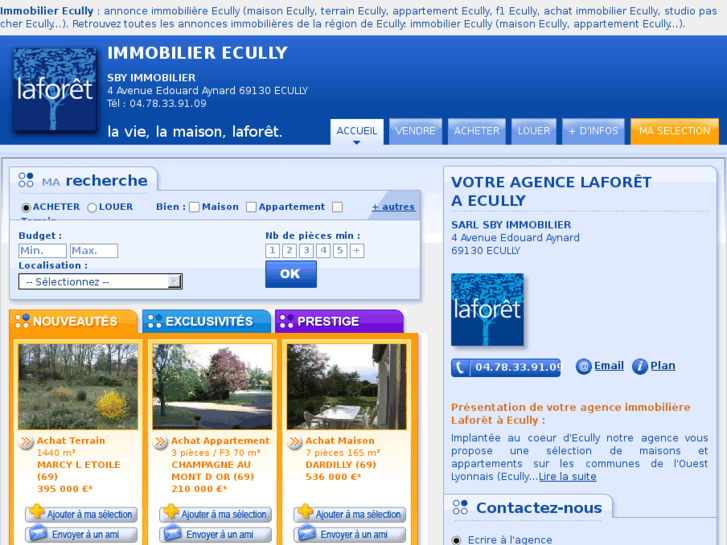Choose the + option for more rooms
Image resolution: width=727 pixels, height=545 pixels.
[x=357, y=250]
